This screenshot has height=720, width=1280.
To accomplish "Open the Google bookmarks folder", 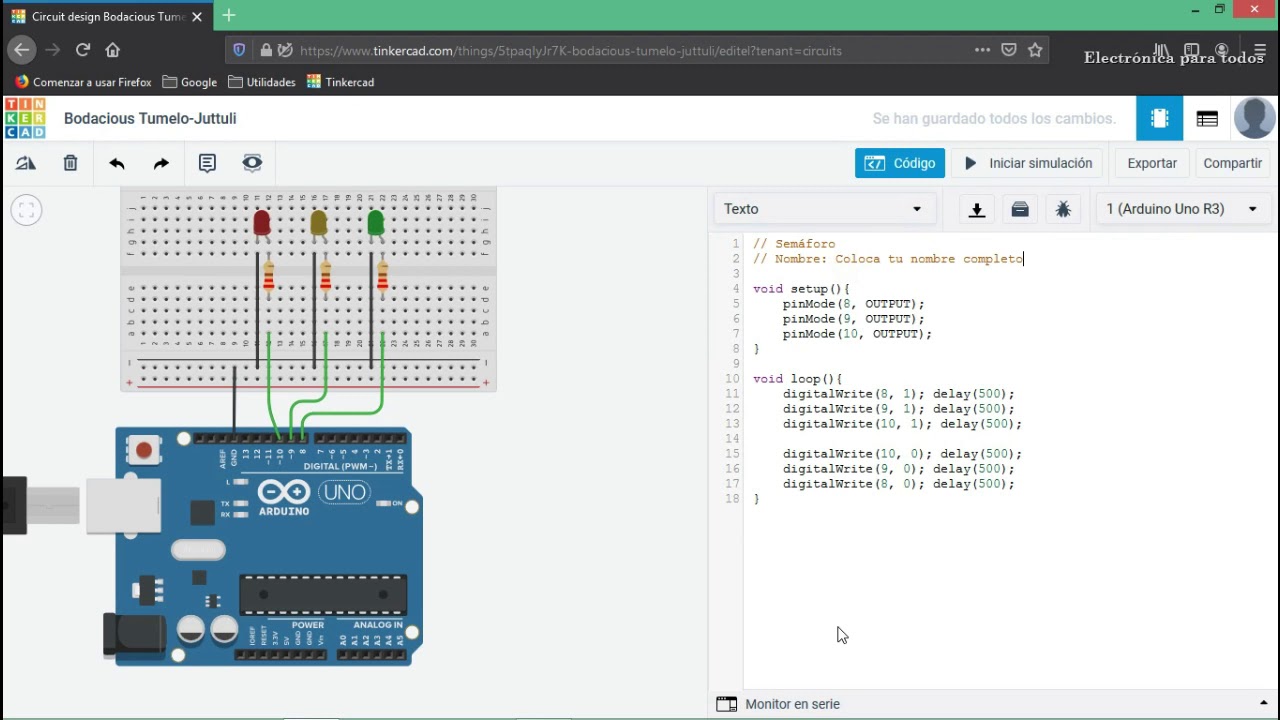I will 190,82.
